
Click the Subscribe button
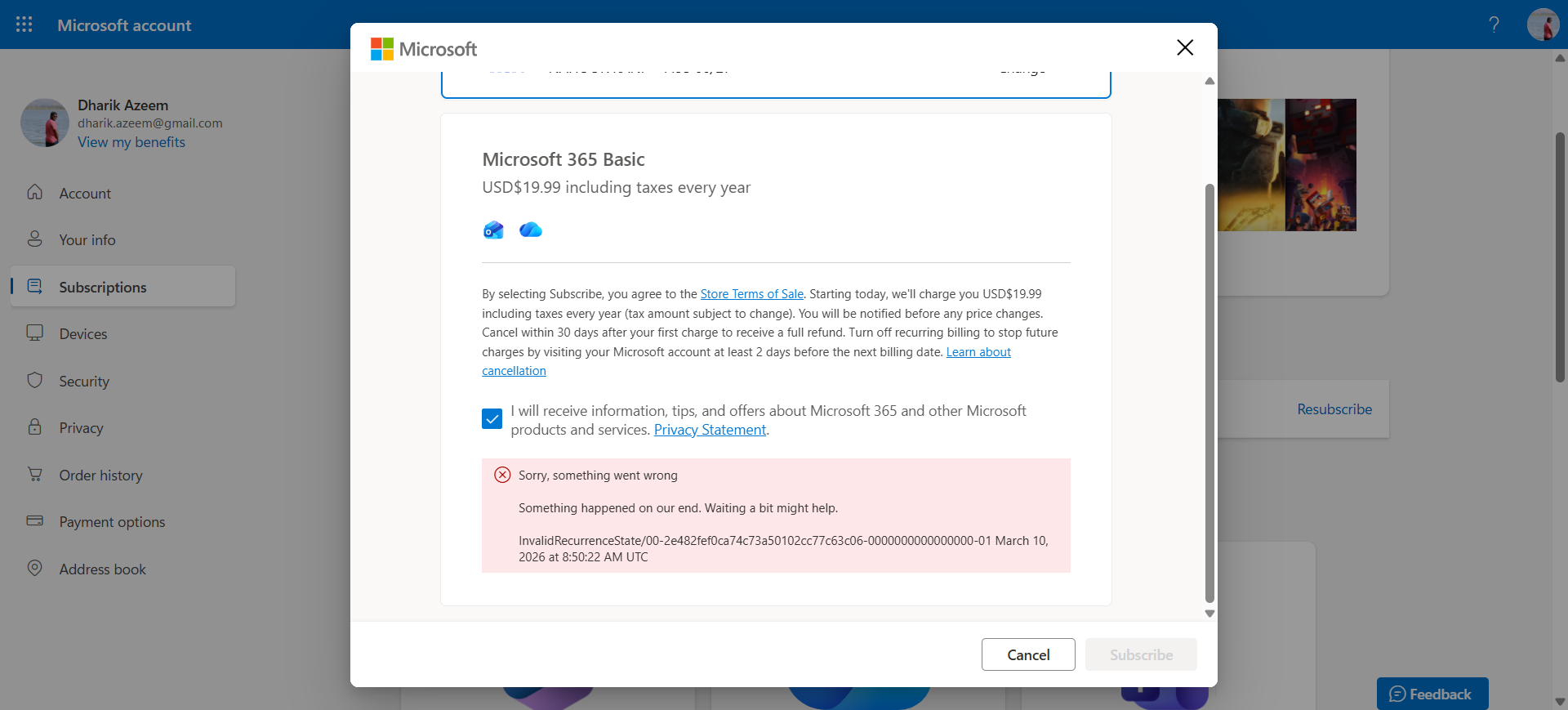pyautogui.click(x=1141, y=654)
